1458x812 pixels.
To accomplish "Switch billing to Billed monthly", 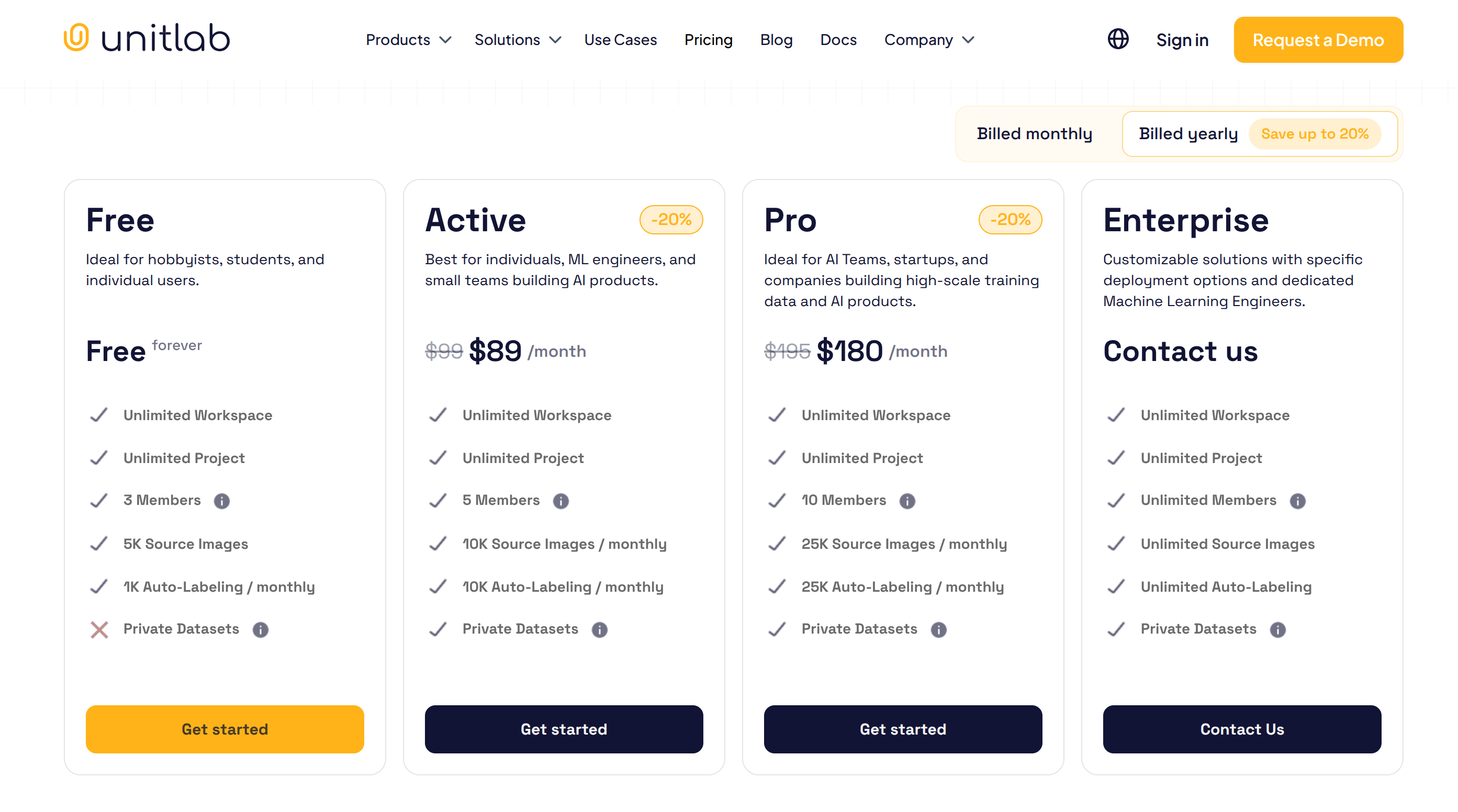I will click(x=1034, y=133).
